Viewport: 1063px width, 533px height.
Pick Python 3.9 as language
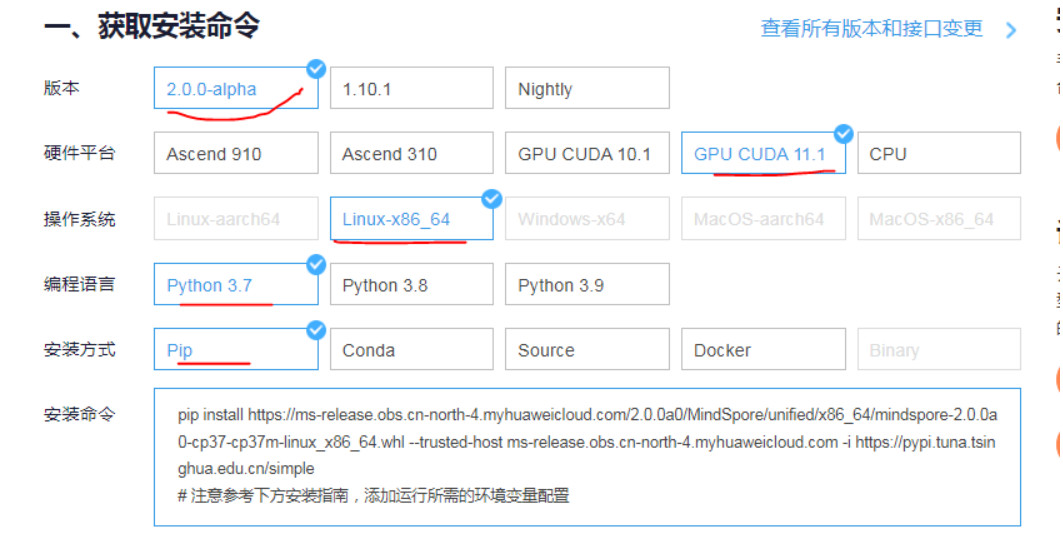tap(586, 285)
